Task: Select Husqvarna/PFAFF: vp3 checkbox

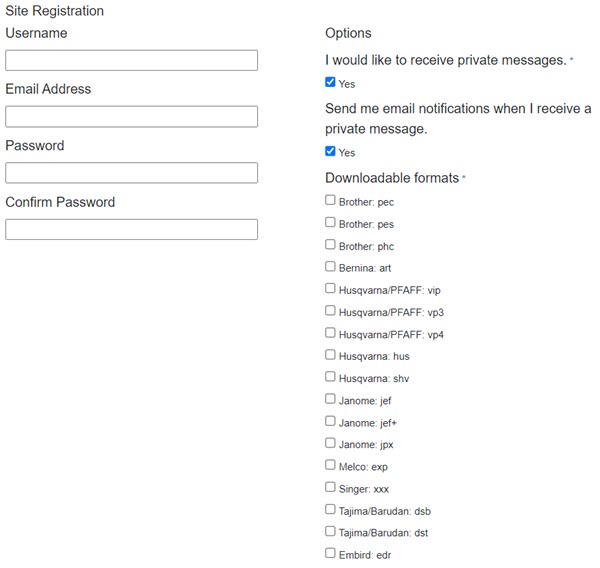Action: pyautogui.click(x=331, y=311)
